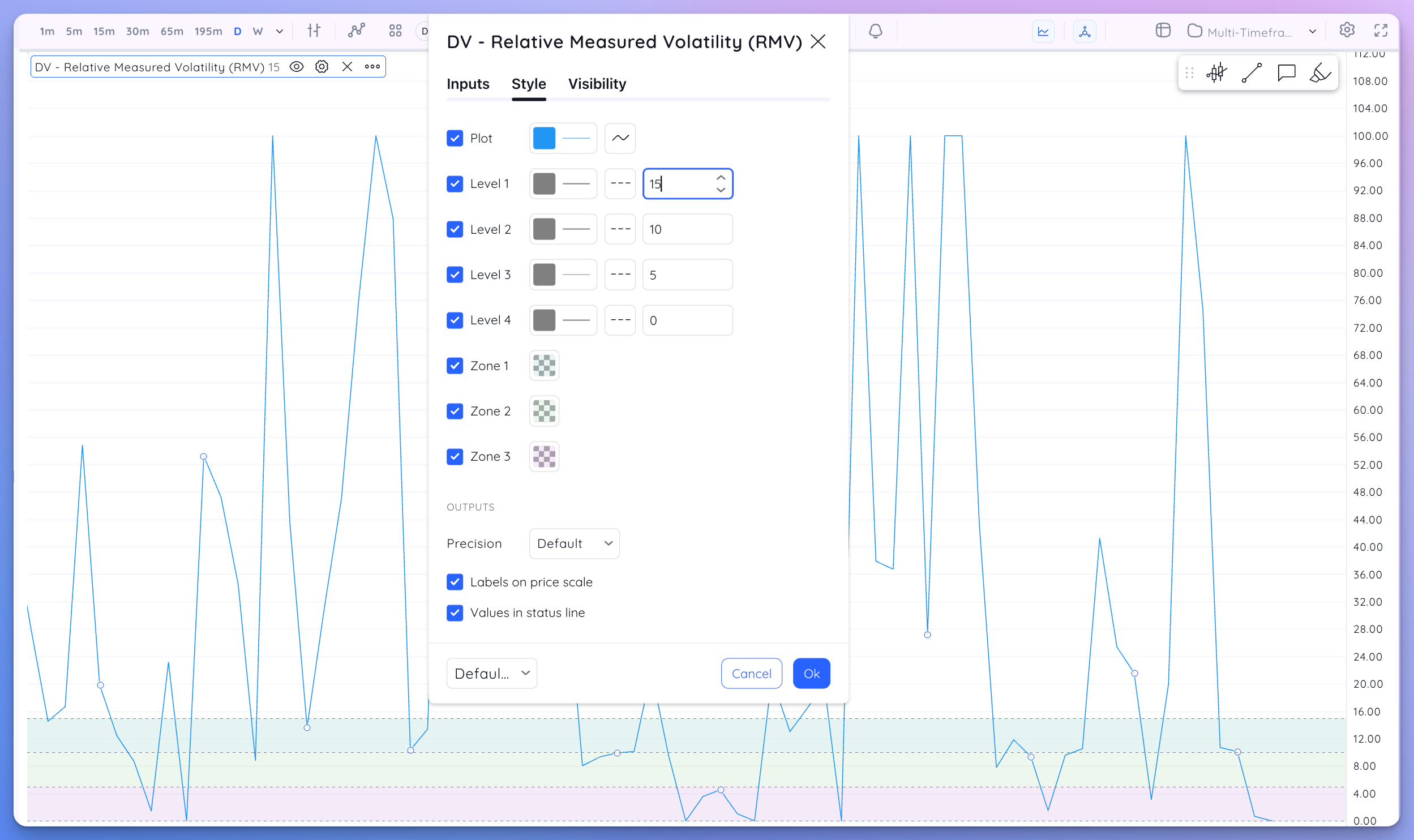Image resolution: width=1414 pixels, height=840 pixels.
Task: Select the eraser tool in floating toolbar
Action: click(1320, 73)
